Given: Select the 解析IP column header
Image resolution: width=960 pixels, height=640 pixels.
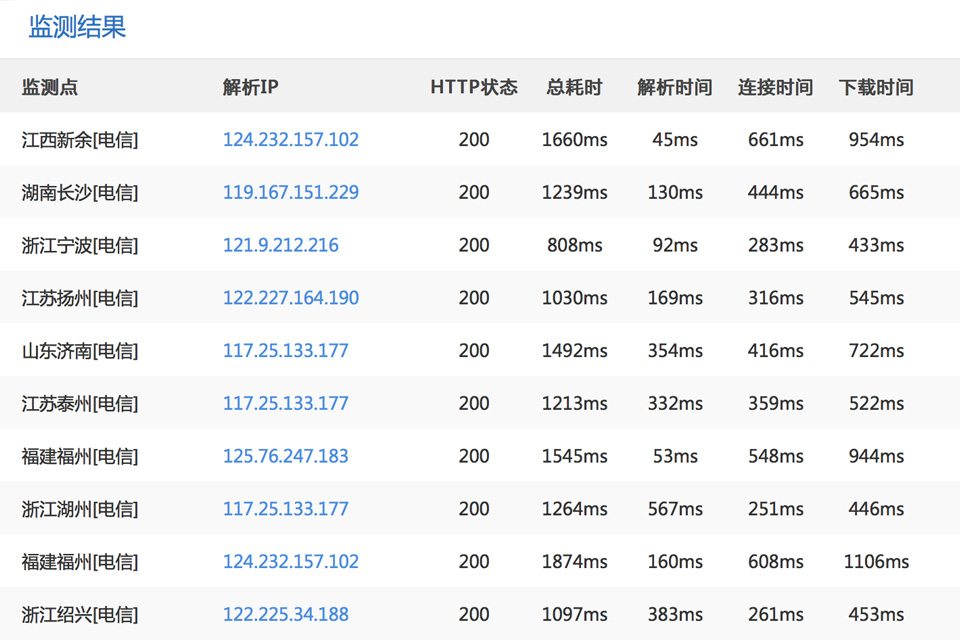Looking at the screenshot, I should click(250, 87).
